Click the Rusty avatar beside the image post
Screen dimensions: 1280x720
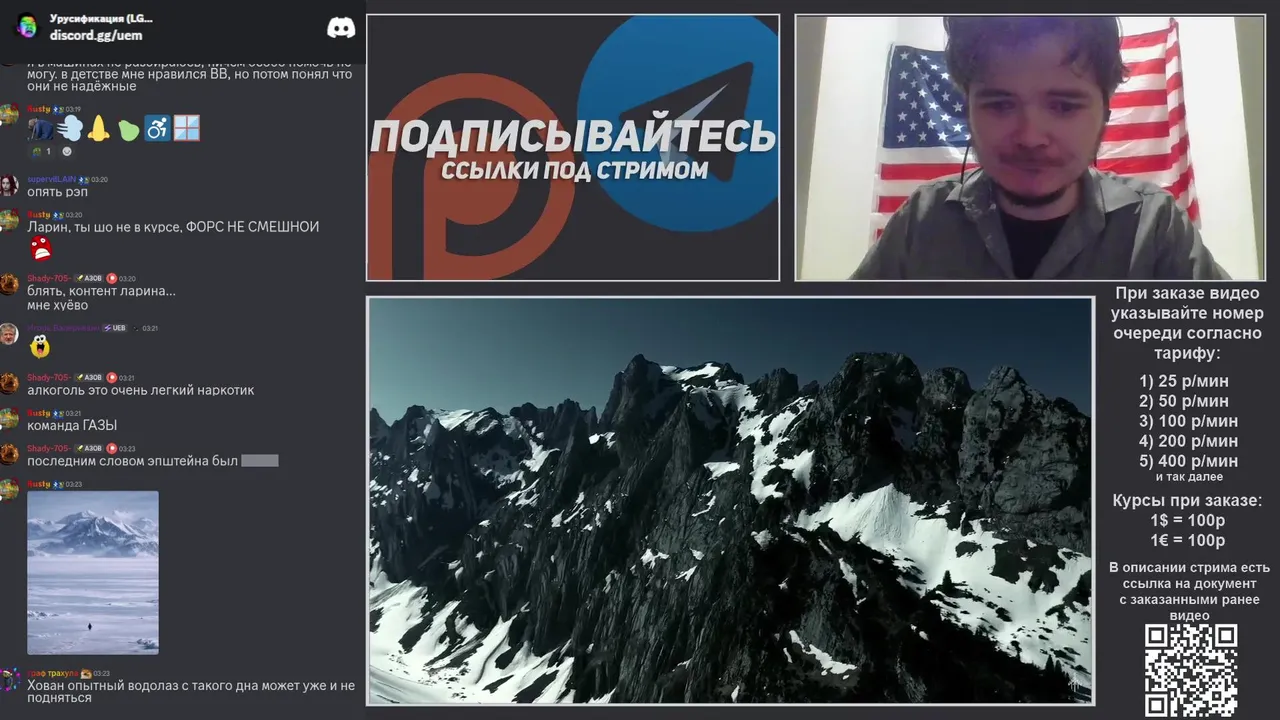tap(9, 490)
